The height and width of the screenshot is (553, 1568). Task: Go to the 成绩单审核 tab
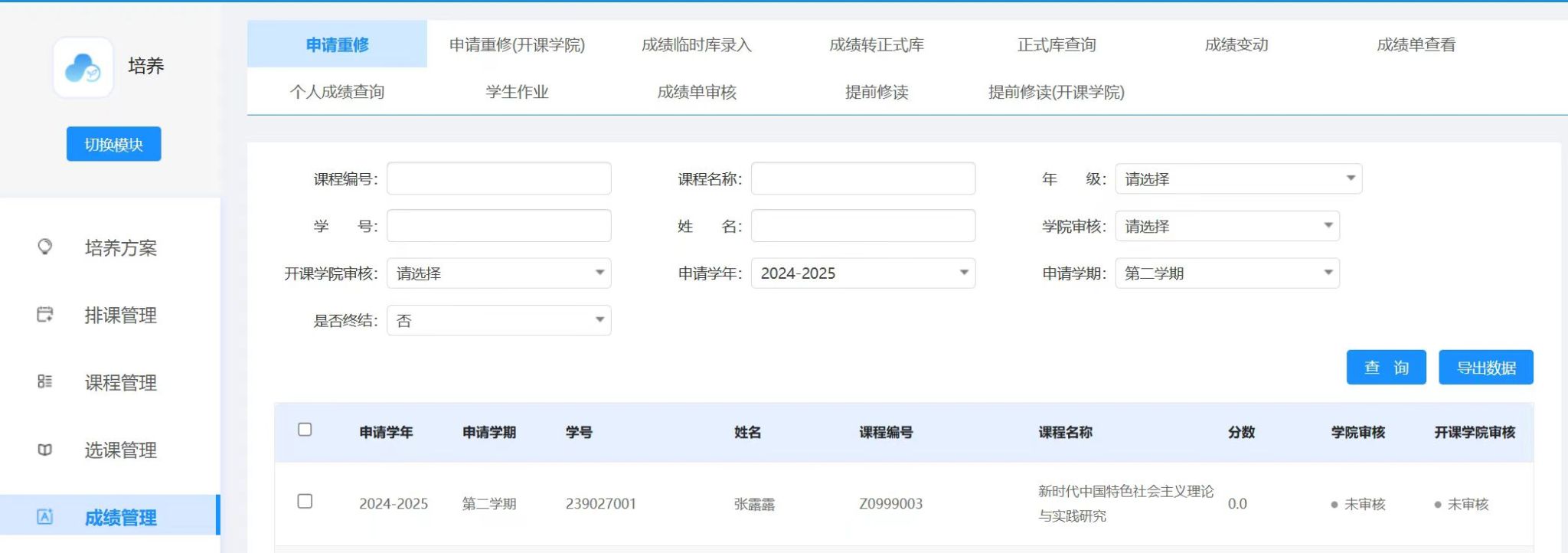point(697,92)
